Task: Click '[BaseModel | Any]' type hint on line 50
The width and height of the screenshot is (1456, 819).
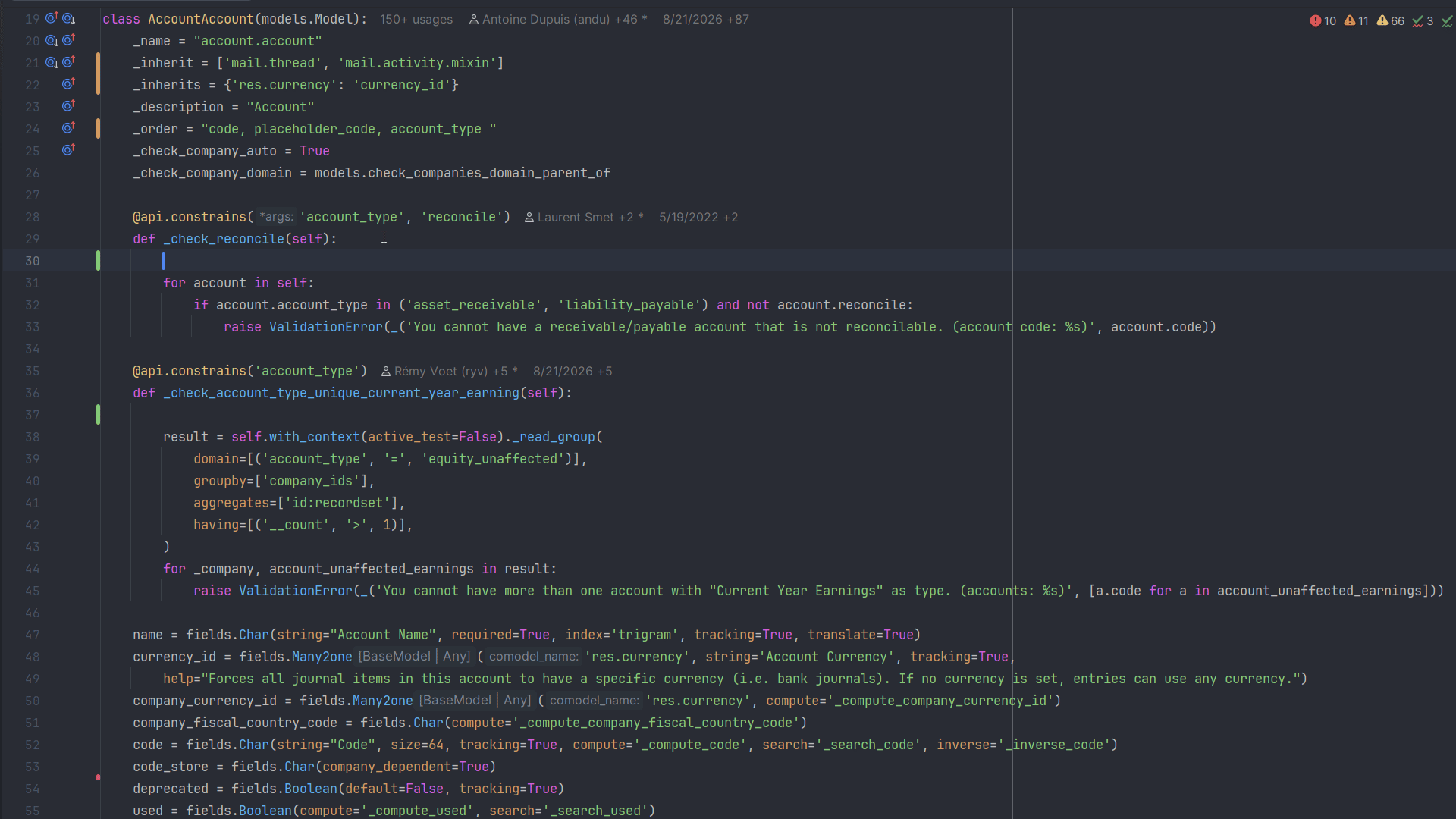Action: click(x=475, y=701)
